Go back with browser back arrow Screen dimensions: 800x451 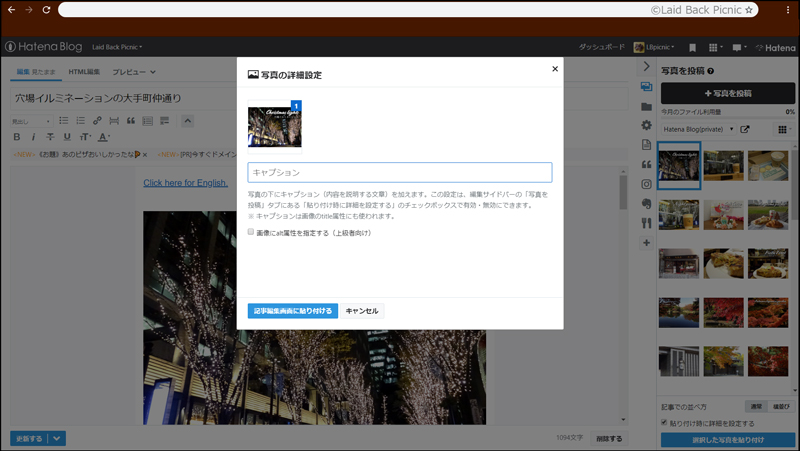11,10
